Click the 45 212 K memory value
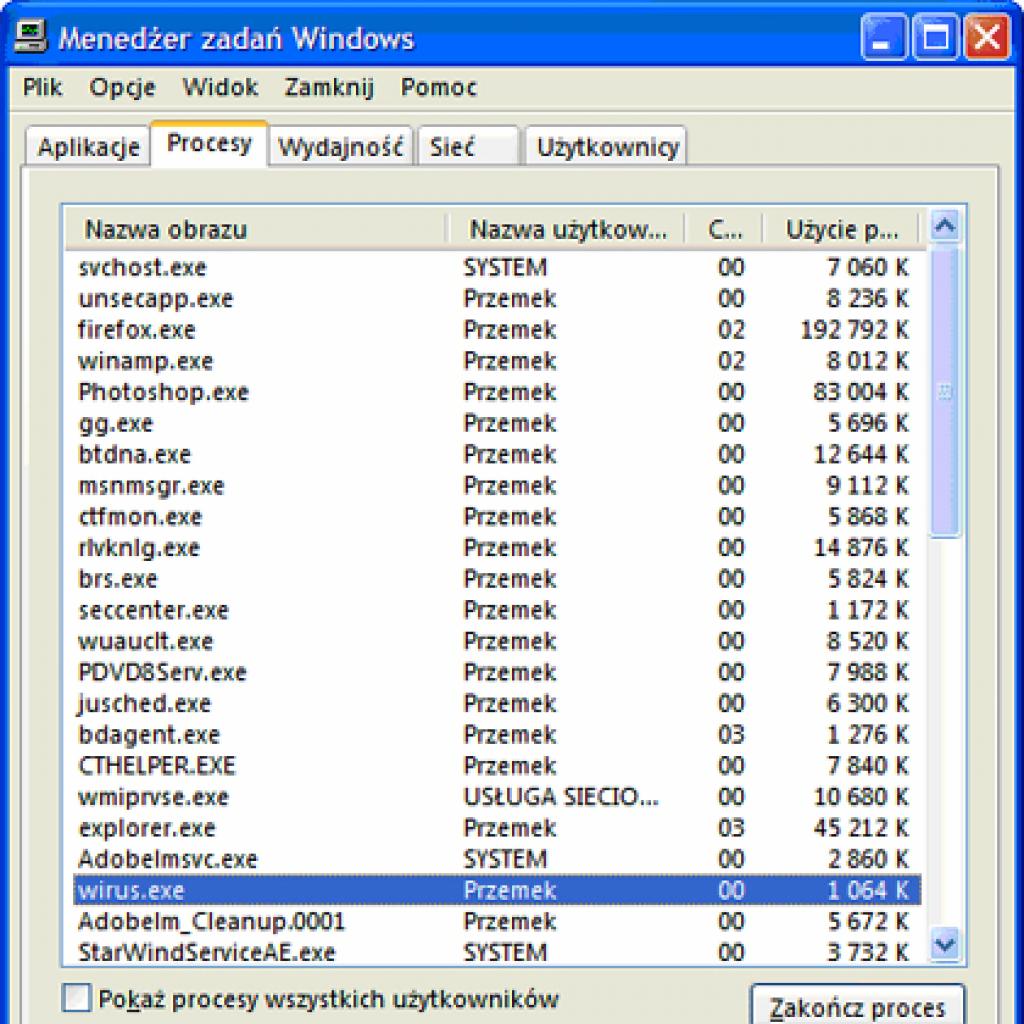This screenshot has height=1024, width=1024. pyautogui.click(x=861, y=828)
